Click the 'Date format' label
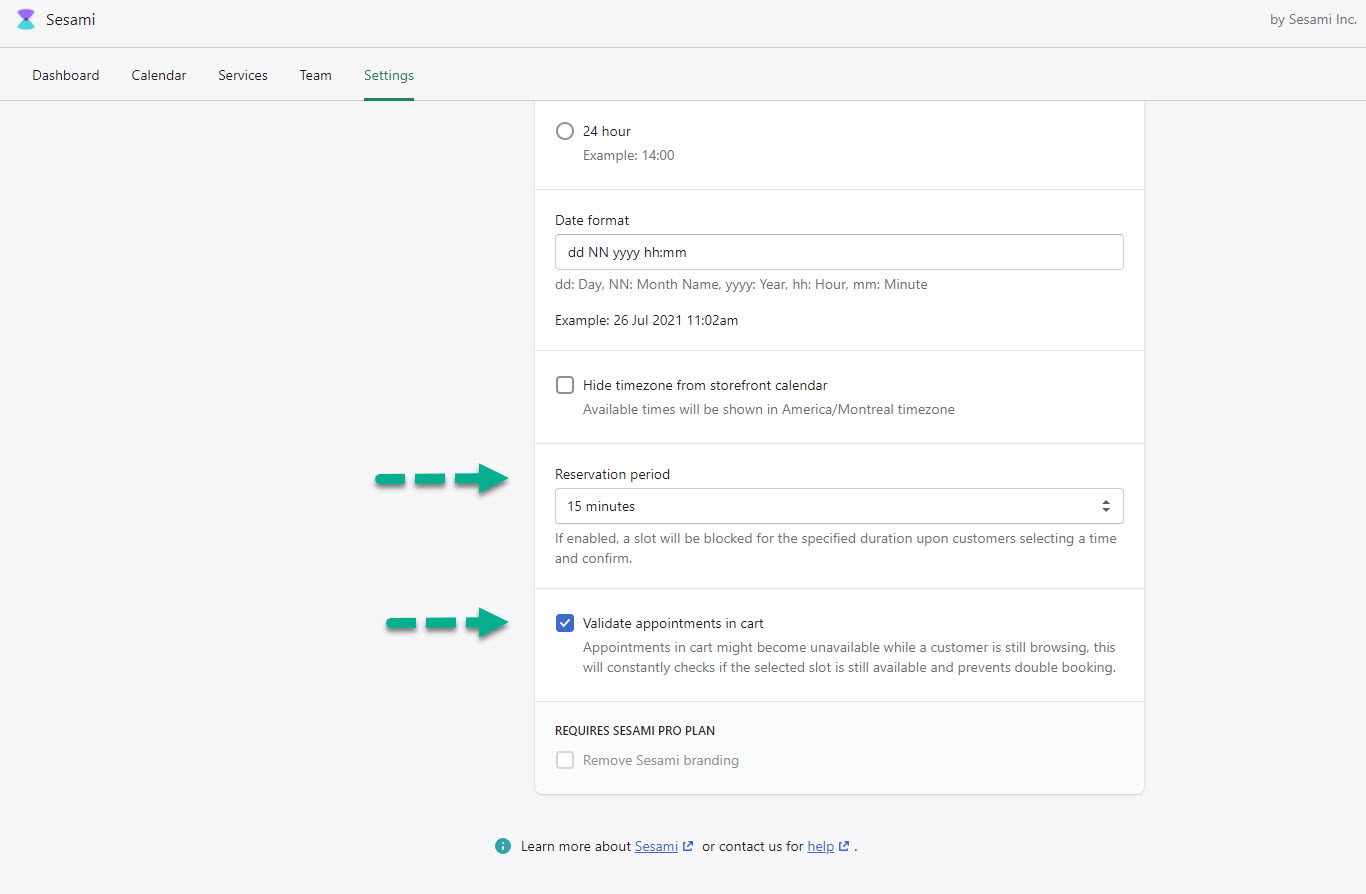The height and width of the screenshot is (894, 1366). [592, 220]
